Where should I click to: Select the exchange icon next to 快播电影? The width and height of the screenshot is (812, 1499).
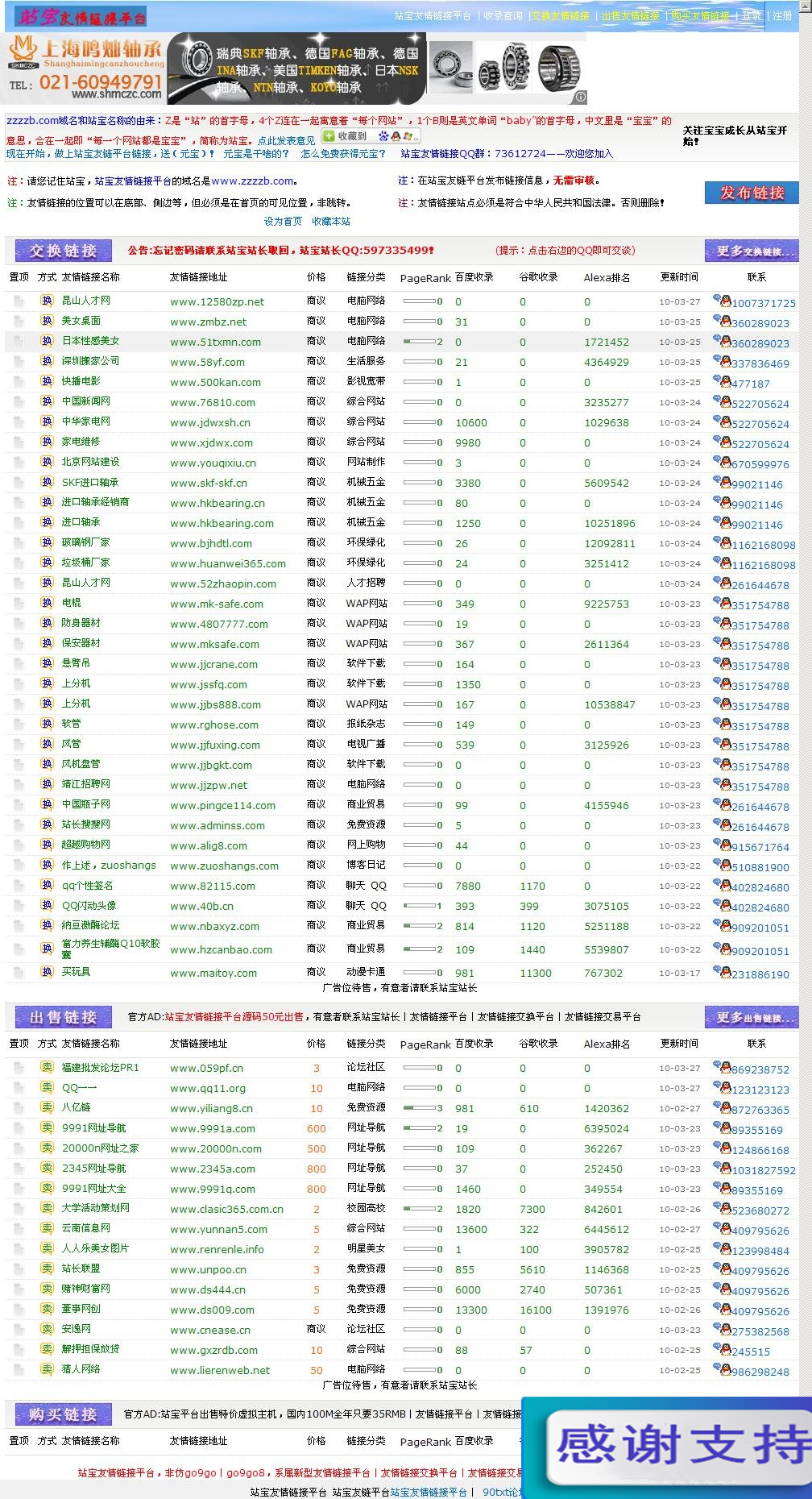47,381
